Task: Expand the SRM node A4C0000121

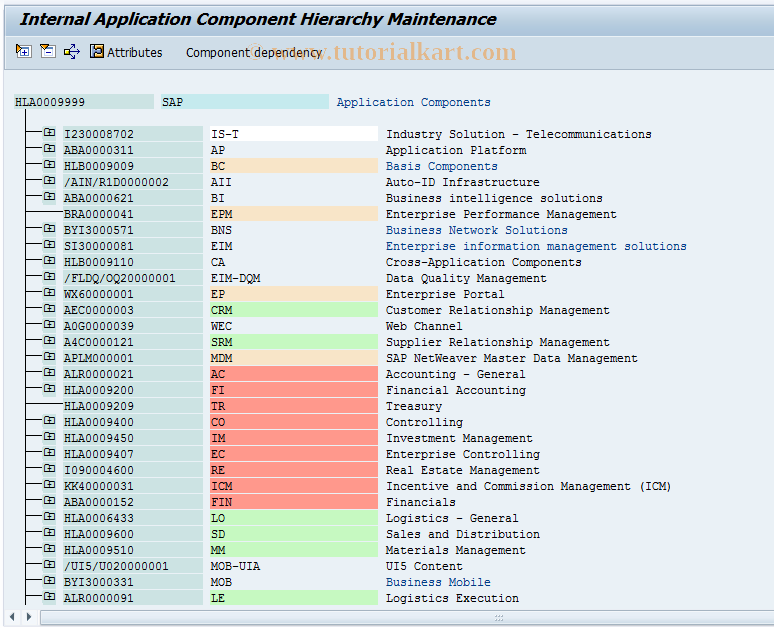Action: tap(49, 341)
